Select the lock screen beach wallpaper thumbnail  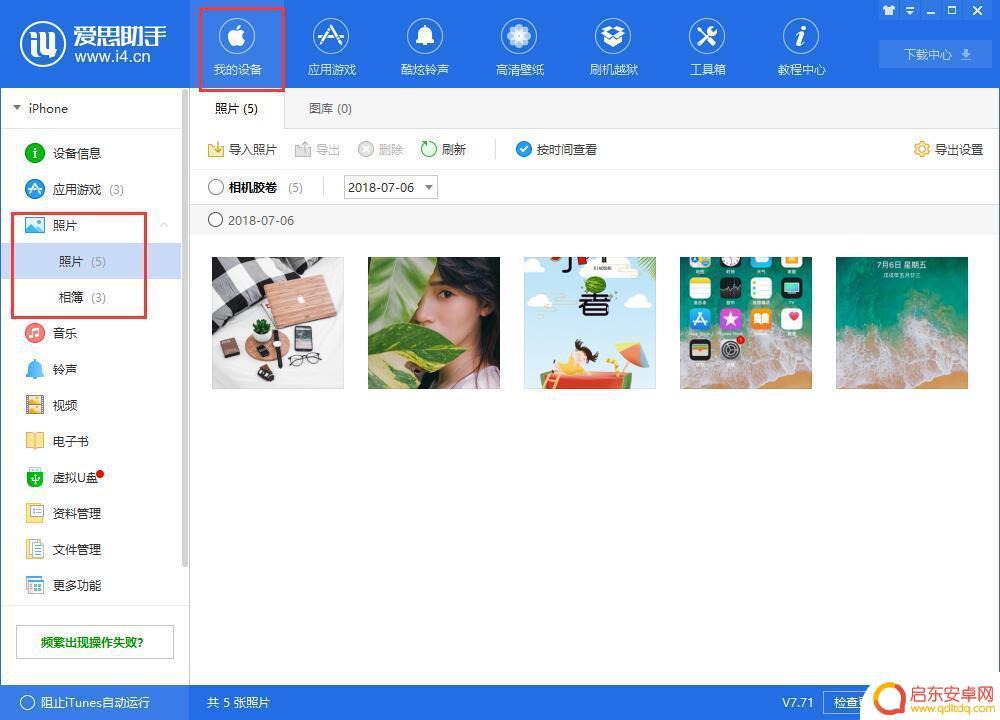[x=901, y=323]
